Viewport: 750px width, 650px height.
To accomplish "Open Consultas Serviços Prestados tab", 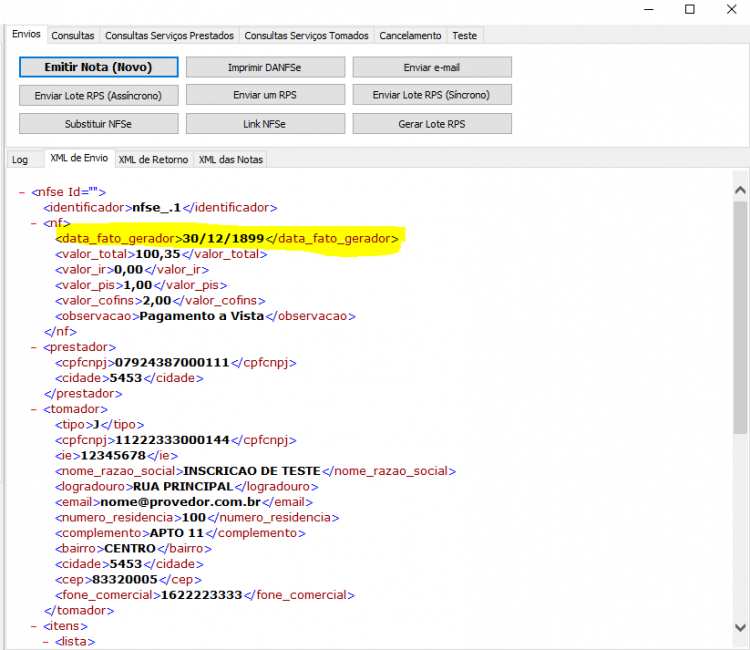I will [x=169, y=35].
